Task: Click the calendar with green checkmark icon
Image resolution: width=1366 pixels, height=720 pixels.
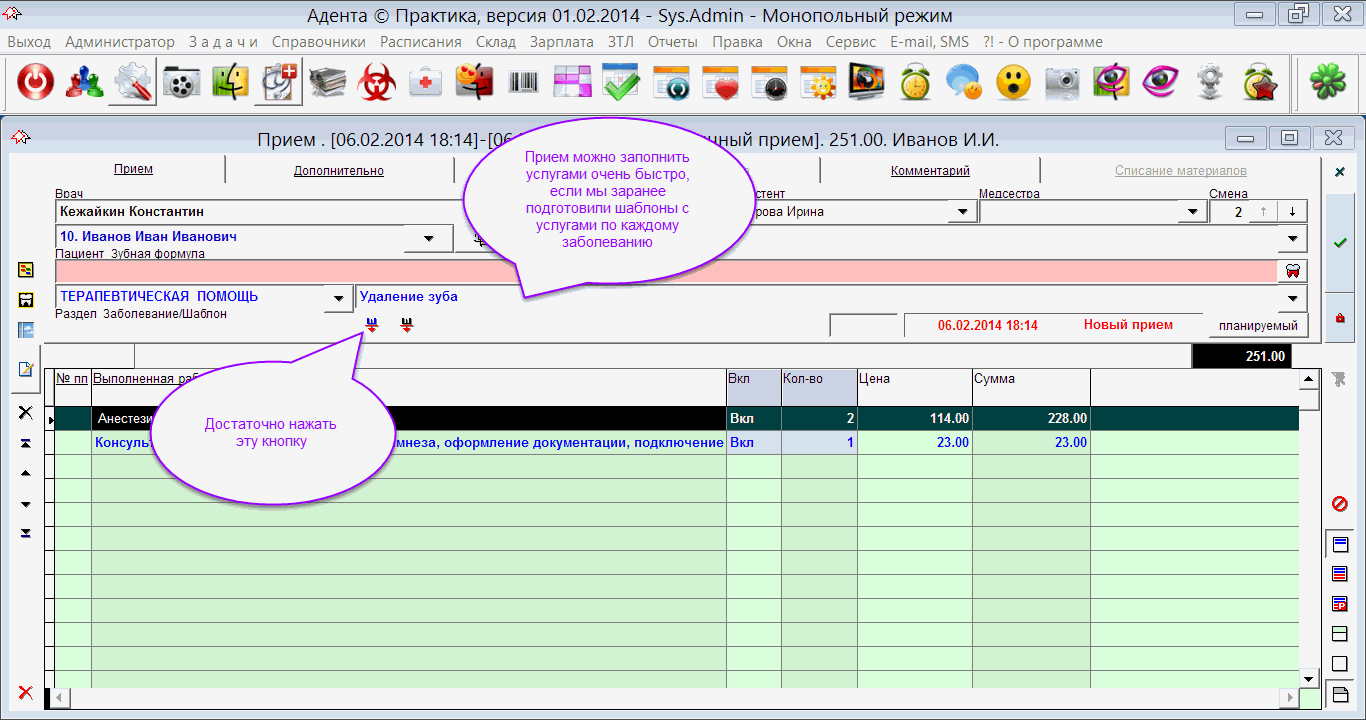Action: (621, 83)
